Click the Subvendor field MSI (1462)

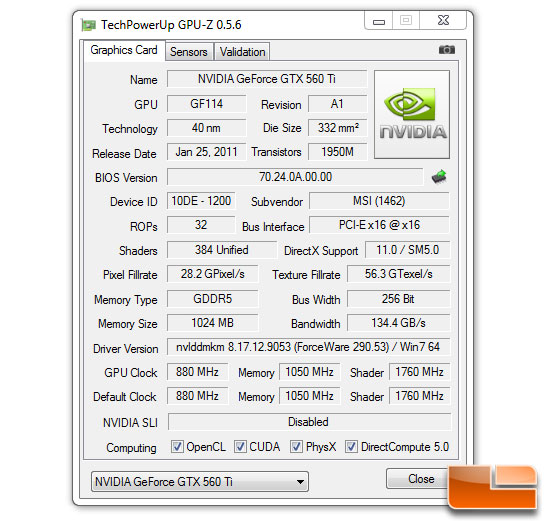tap(379, 201)
